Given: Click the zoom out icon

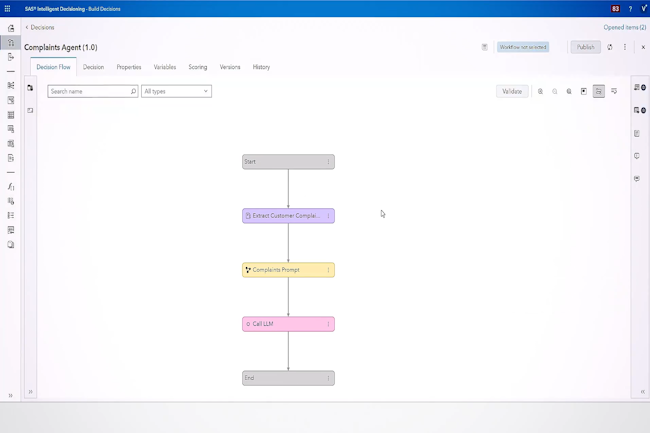Looking at the screenshot, I should 555,91.
